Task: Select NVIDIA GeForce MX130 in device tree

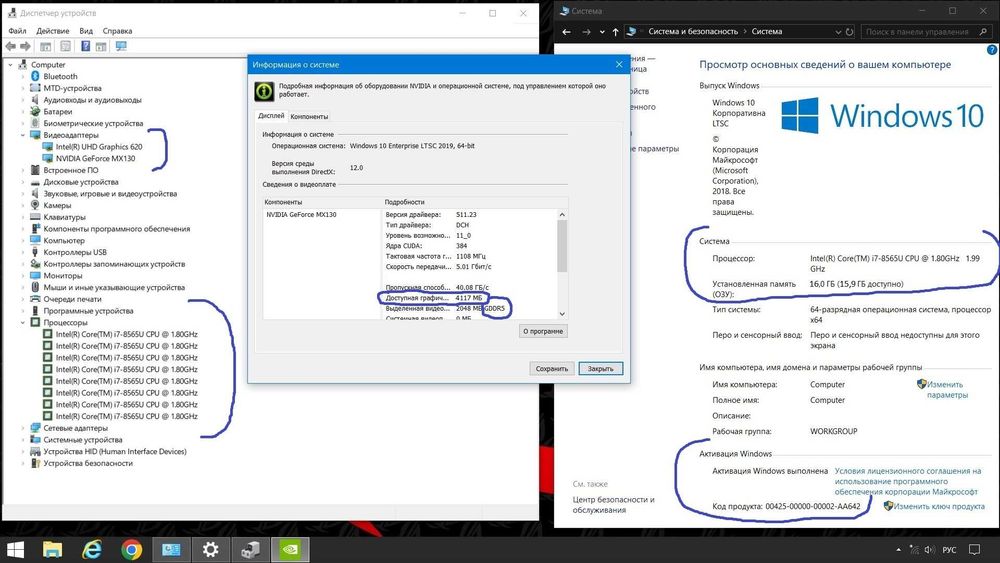Action: pos(95,158)
